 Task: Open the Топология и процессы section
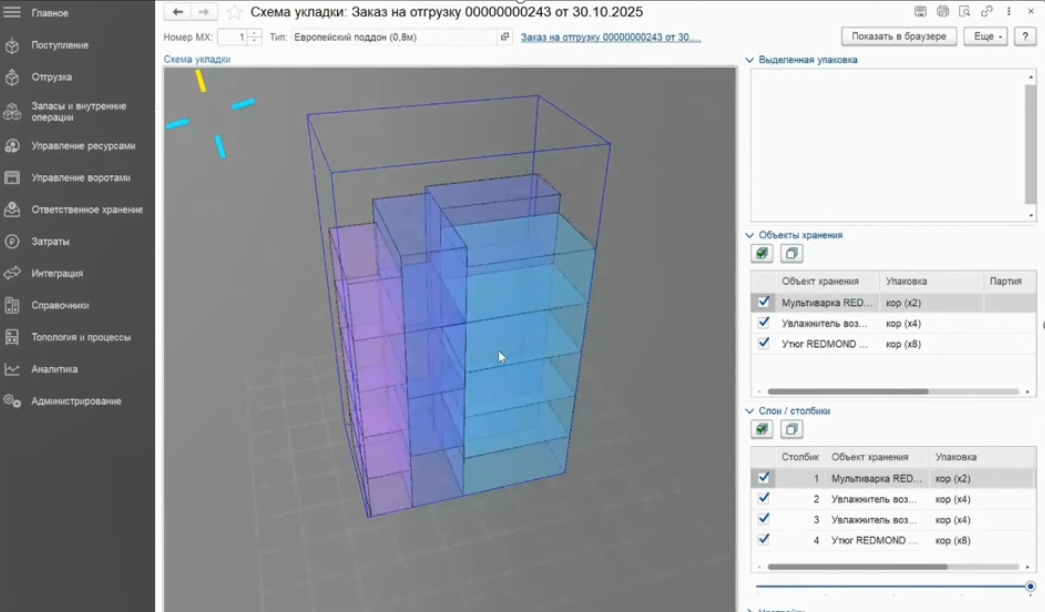[x=81, y=338]
